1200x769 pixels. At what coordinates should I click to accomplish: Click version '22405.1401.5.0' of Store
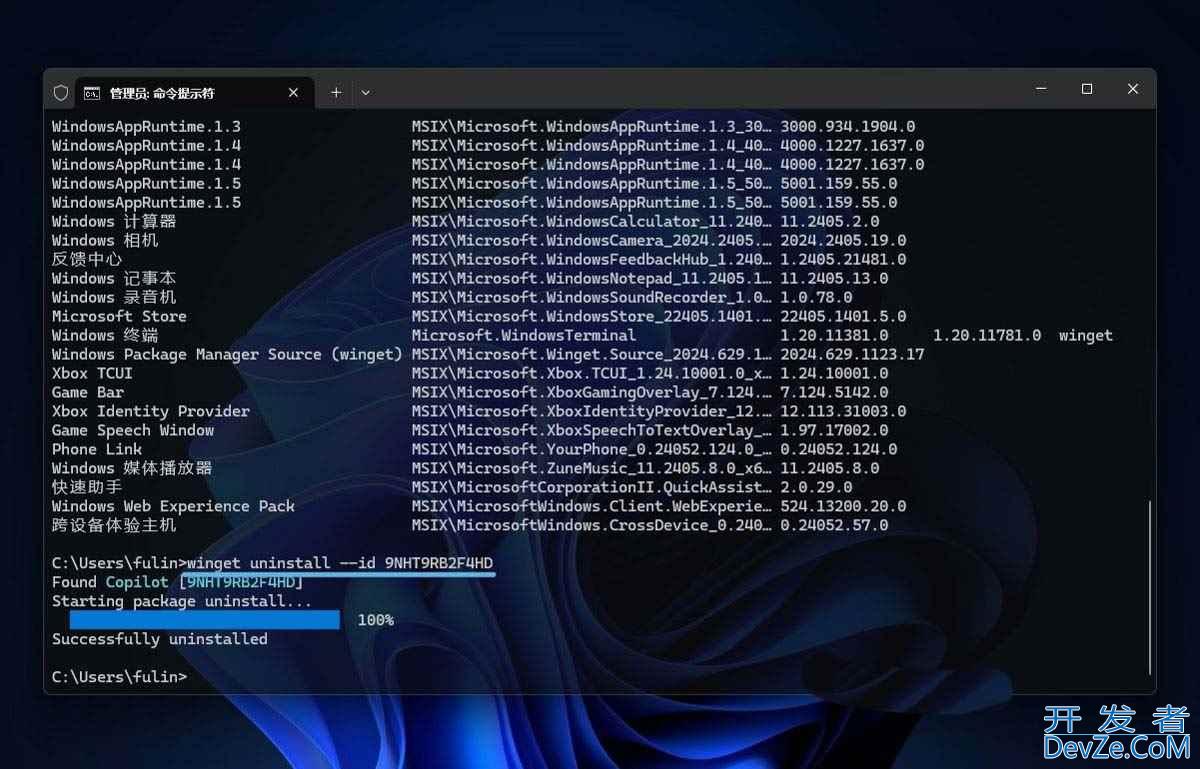click(843, 316)
